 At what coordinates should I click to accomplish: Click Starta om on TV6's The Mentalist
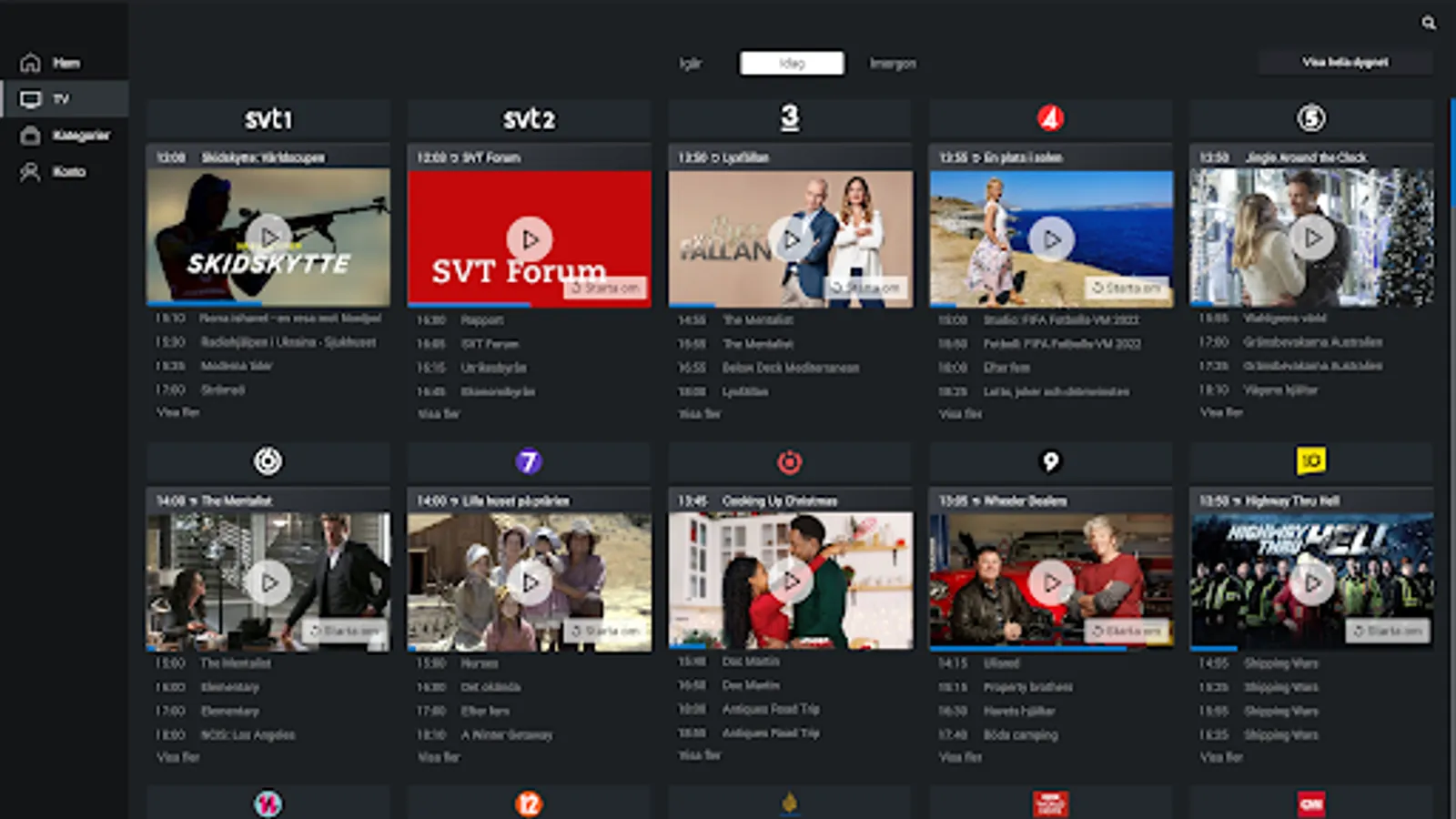click(x=344, y=631)
